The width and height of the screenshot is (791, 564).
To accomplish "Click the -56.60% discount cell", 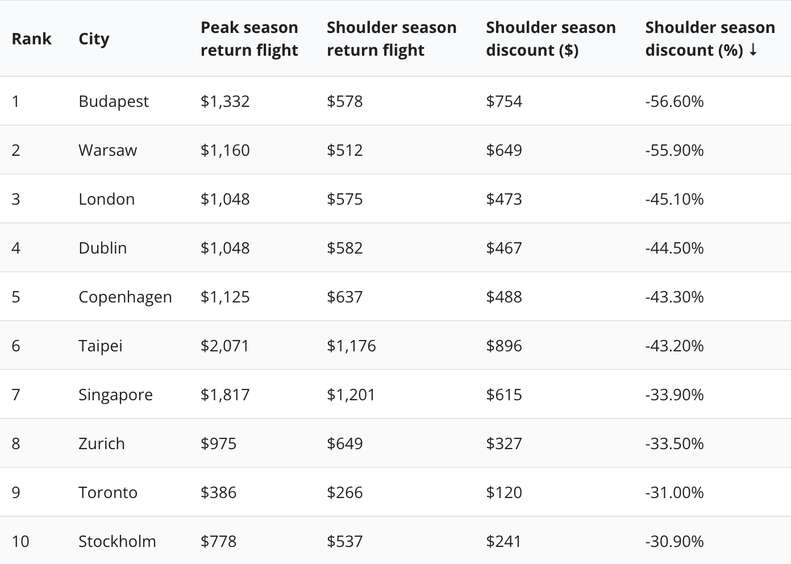I will [x=675, y=101].
